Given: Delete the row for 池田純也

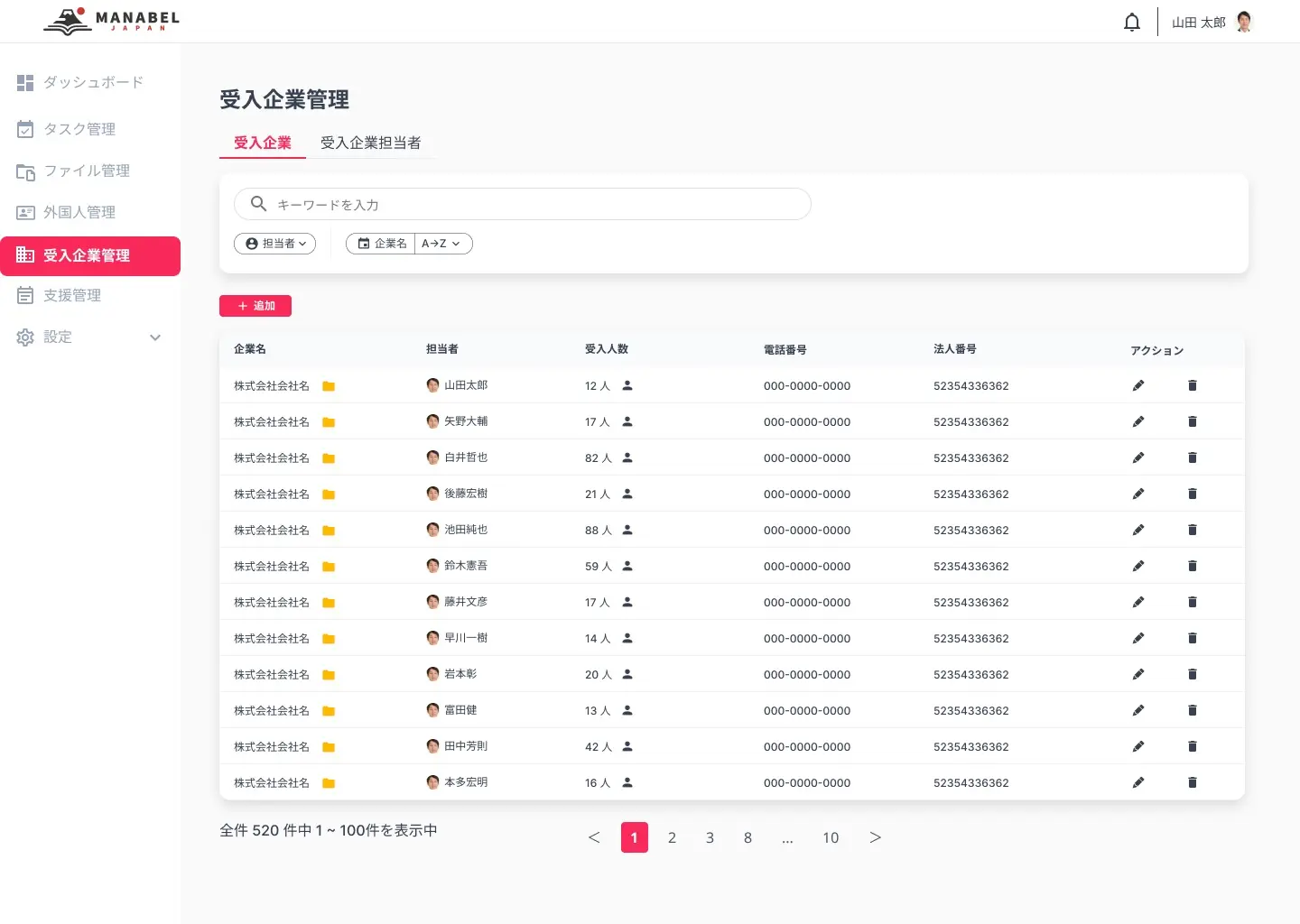Looking at the screenshot, I should (x=1193, y=530).
